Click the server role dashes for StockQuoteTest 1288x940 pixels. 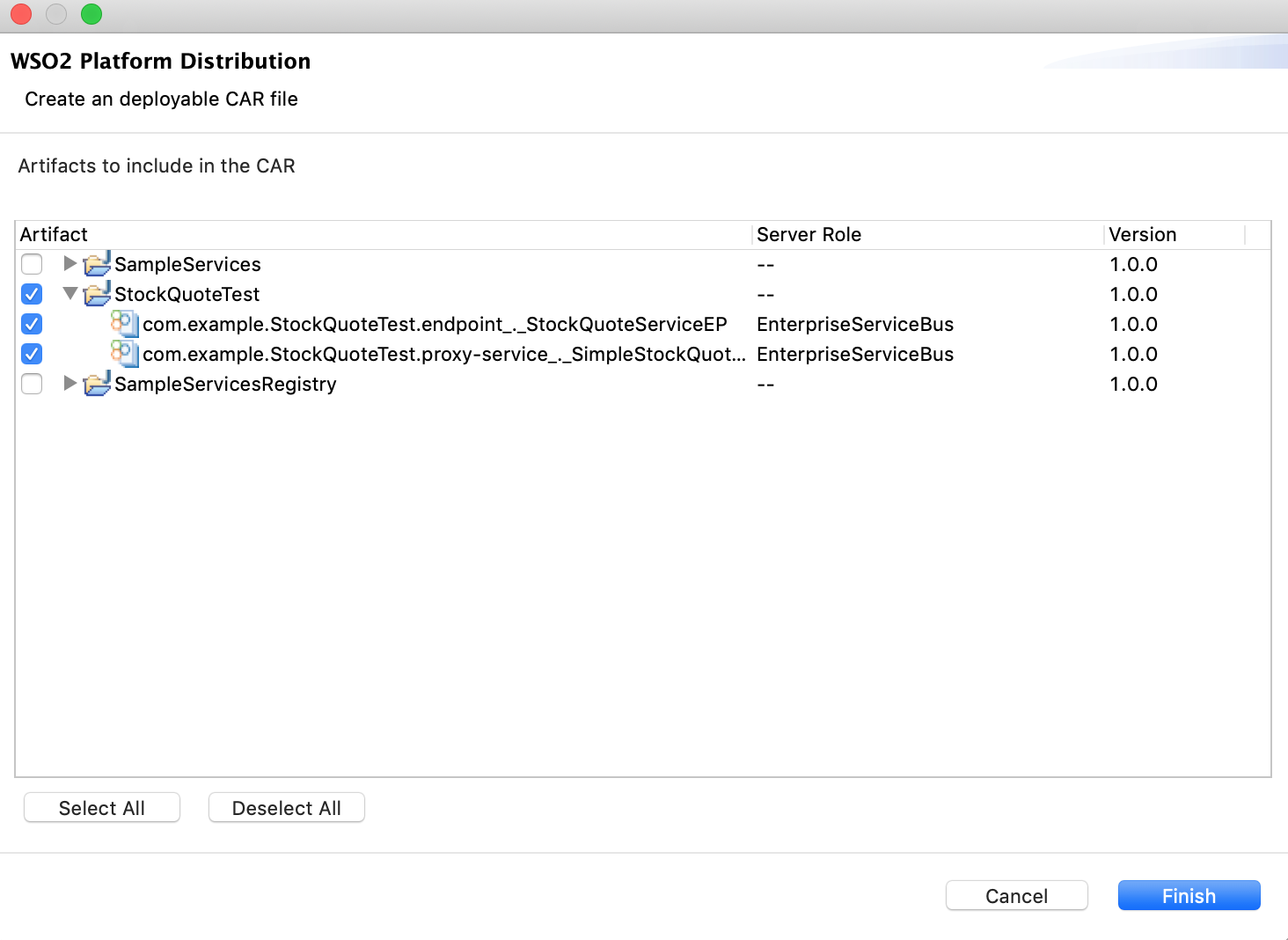(x=765, y=295)
